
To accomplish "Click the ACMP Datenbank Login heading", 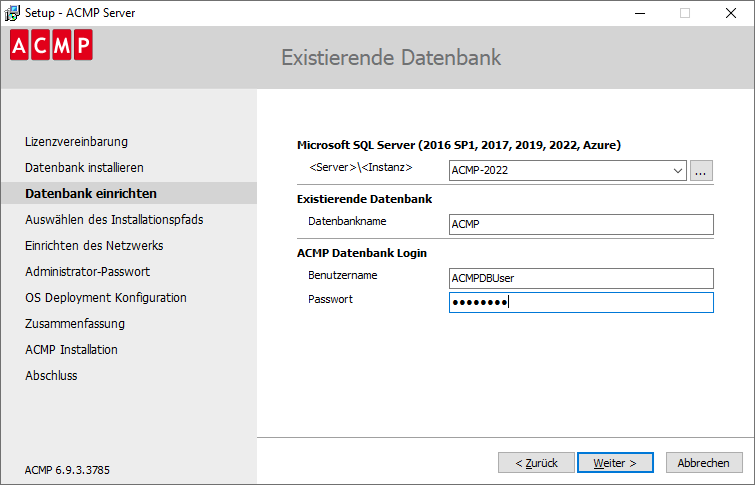I will 362,253.
